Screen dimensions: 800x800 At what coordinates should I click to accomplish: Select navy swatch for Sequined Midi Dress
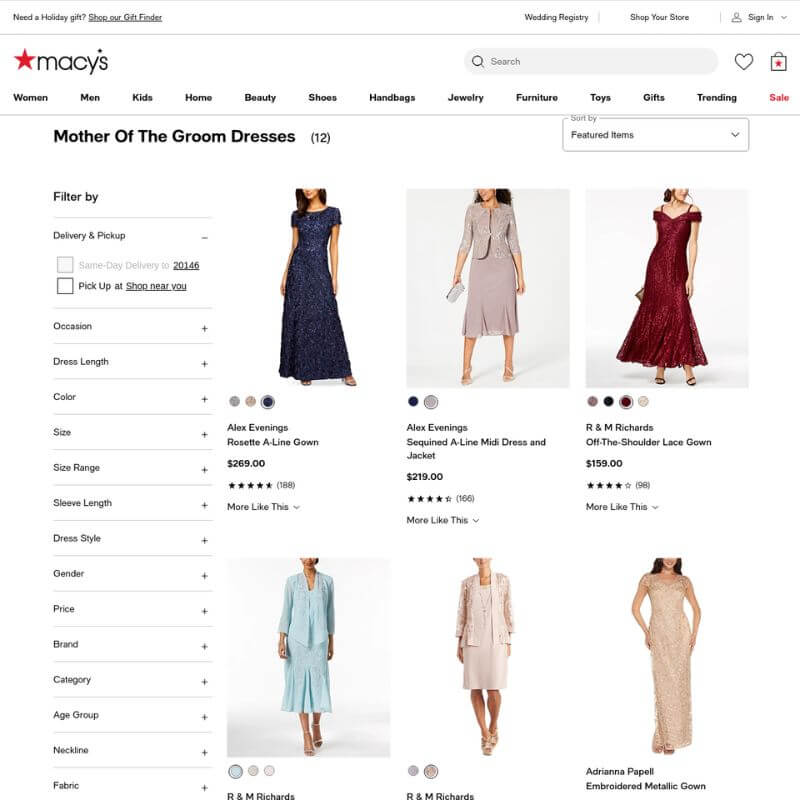coord(413,402)
